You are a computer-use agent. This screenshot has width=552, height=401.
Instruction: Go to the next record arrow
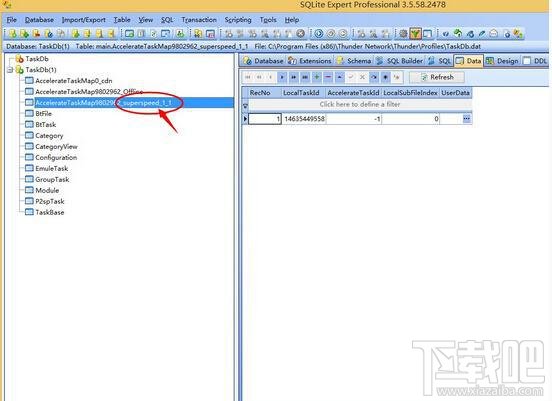282,77
